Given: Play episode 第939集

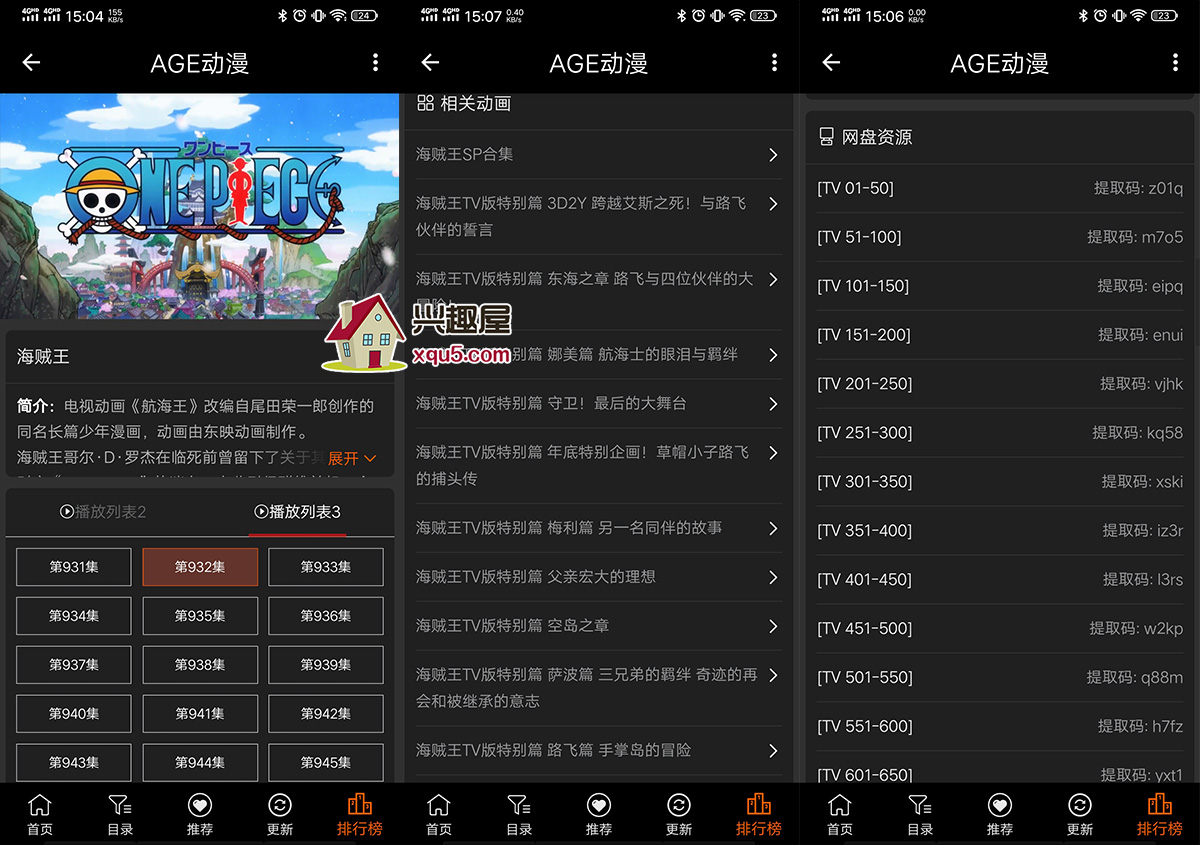Looking at the screenshot, I should pyautogui.click(x=326, y=665).
